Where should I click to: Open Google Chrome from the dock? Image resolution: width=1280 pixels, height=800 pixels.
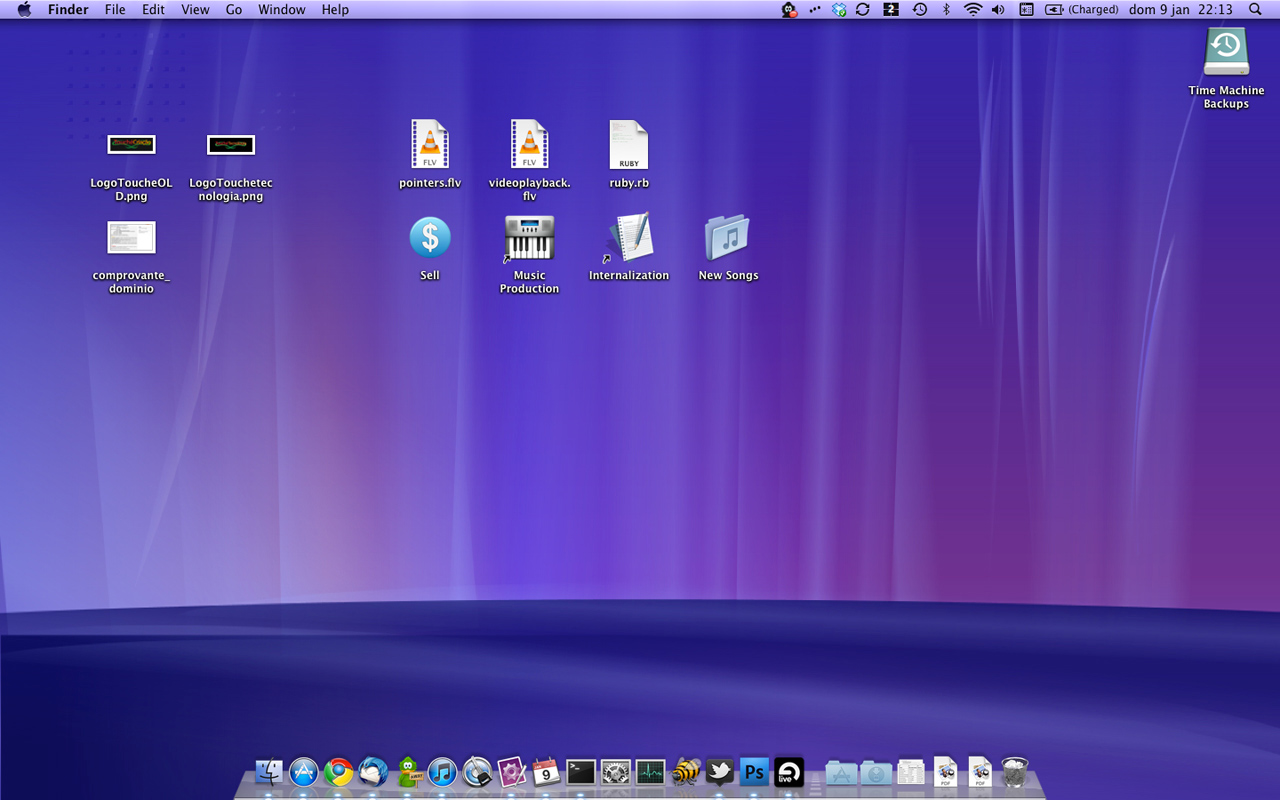tap(338, 772)
